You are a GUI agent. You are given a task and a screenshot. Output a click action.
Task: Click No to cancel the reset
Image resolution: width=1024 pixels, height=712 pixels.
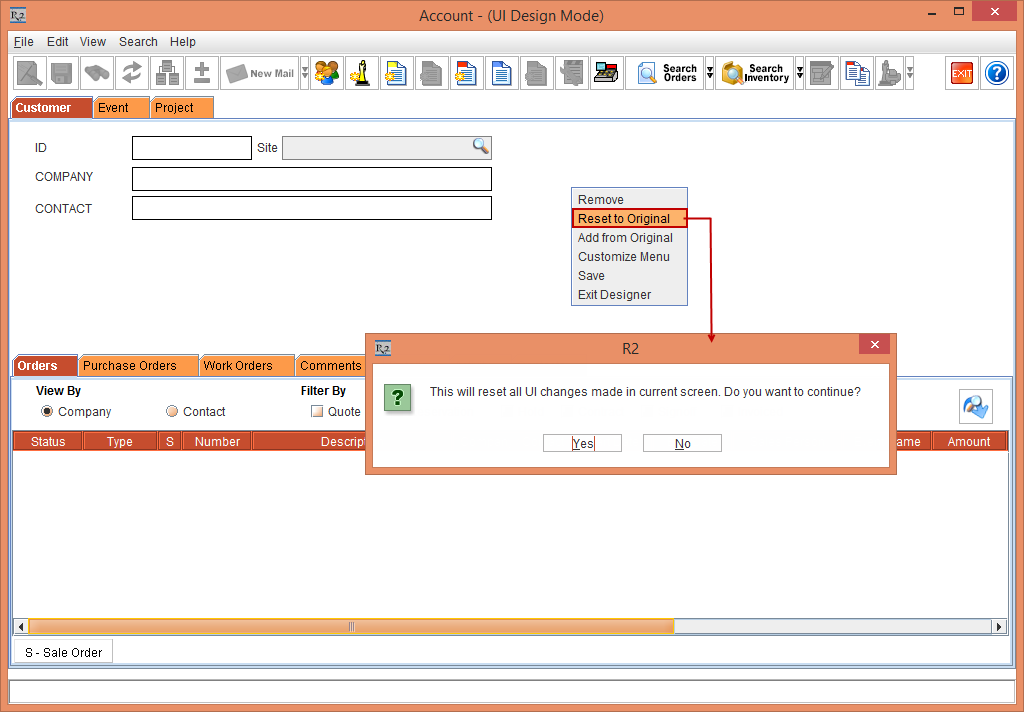point(681,442)
